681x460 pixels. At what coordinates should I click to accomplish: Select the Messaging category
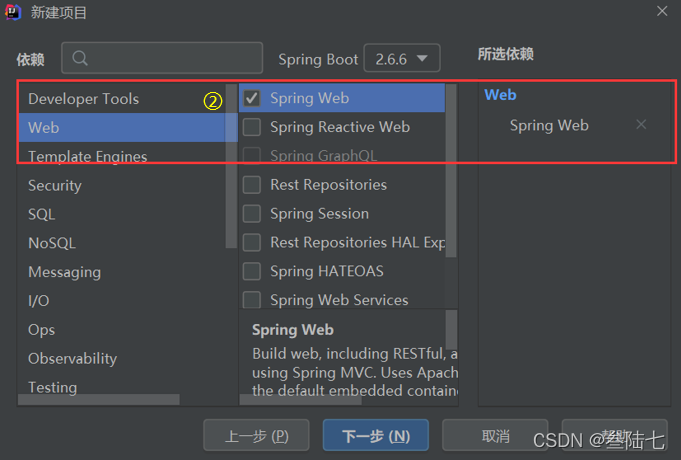pyautogui.click(x=122, y=272)
